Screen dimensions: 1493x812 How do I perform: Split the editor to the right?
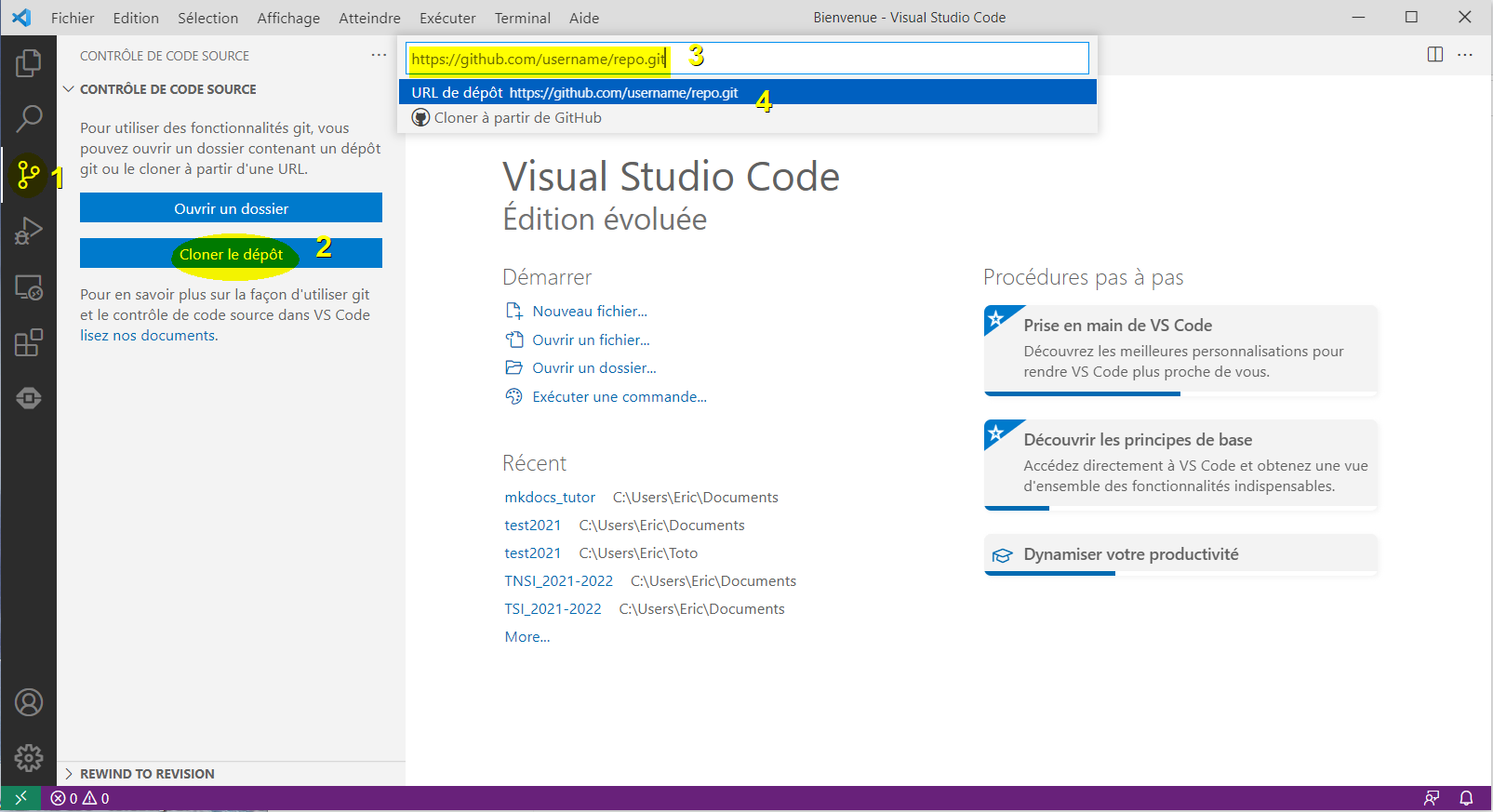pyautogui.click(x=1435, y=55)
